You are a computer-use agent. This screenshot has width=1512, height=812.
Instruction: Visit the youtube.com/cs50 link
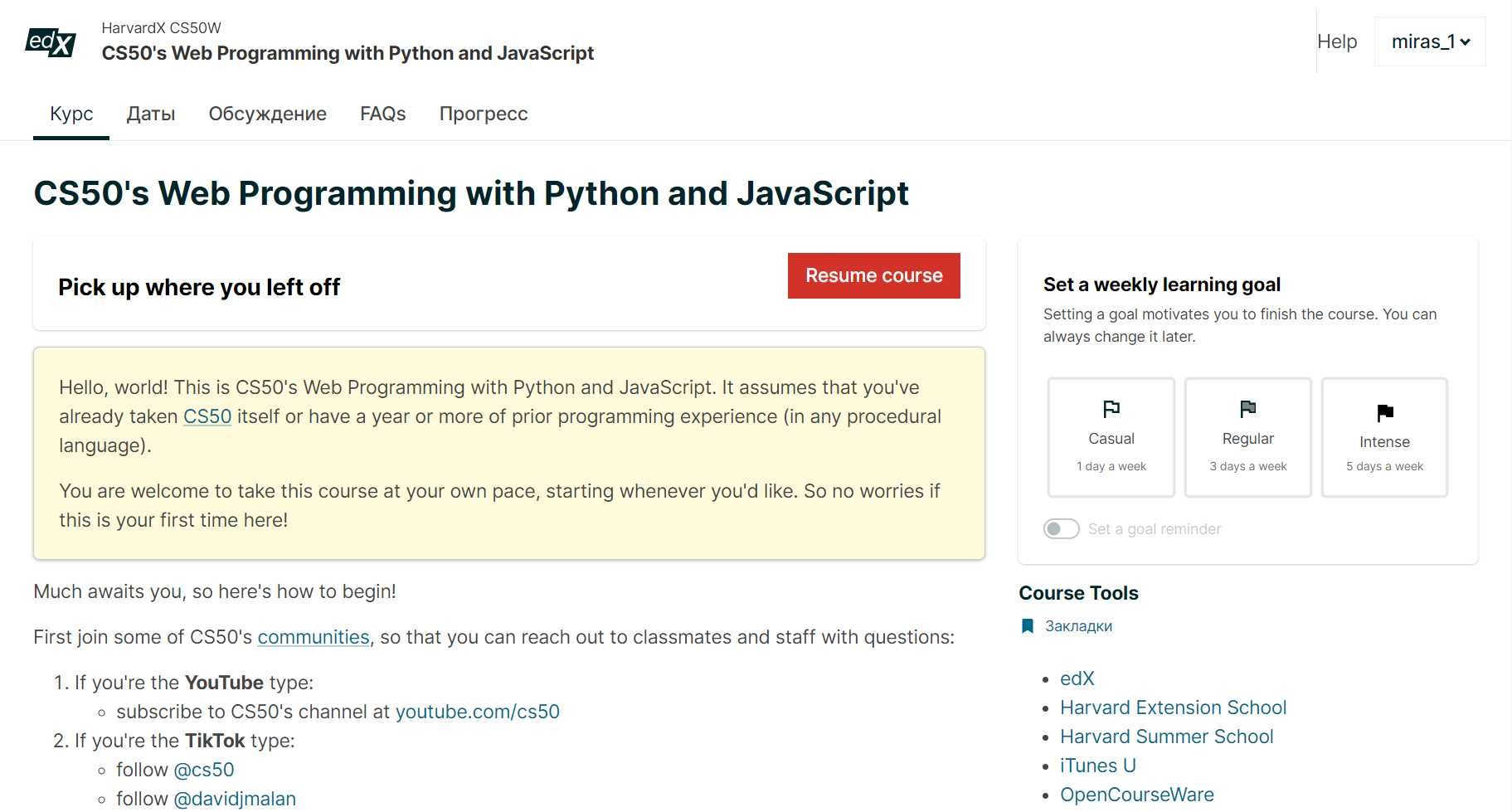tap(478, 712)
